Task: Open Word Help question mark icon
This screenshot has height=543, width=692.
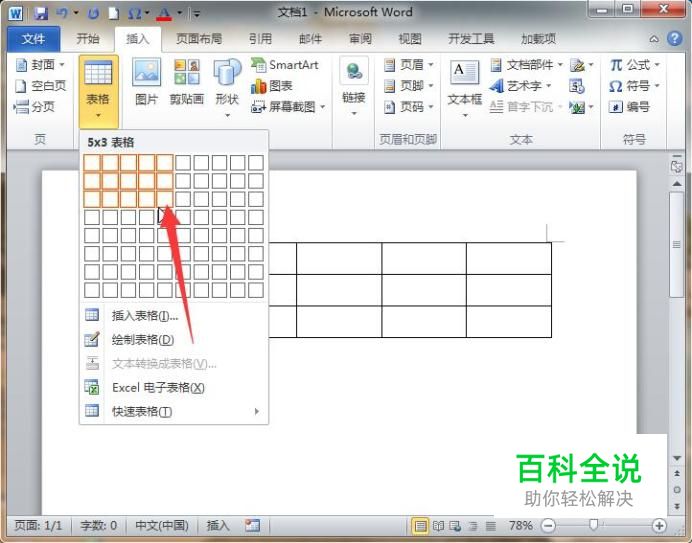Action: pos(674,38)
